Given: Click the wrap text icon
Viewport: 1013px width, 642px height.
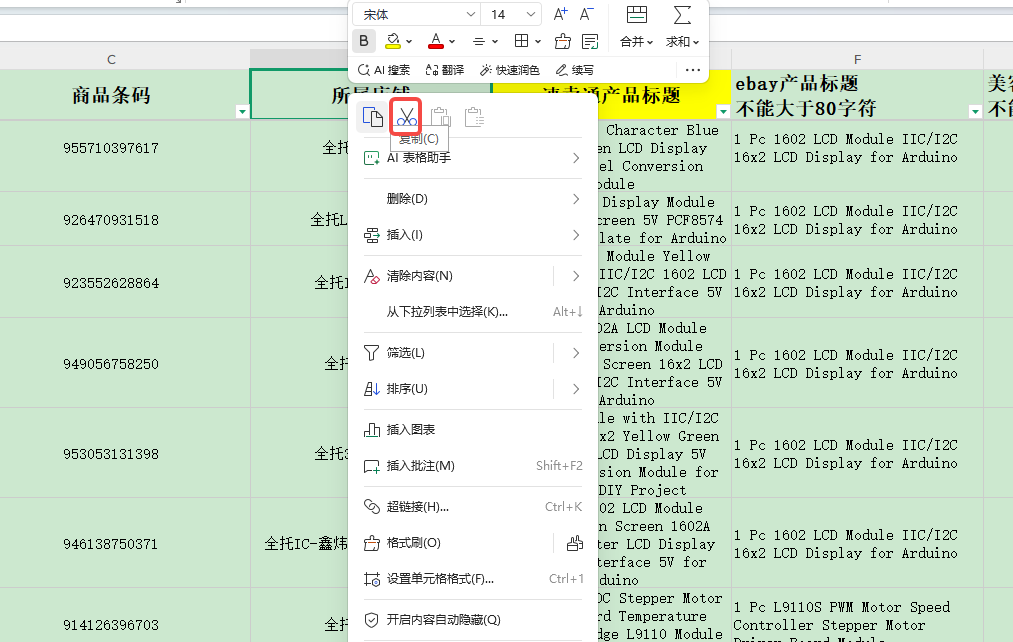Looking at the screenshot, I should pyautogui.click(x=590, y=41).
